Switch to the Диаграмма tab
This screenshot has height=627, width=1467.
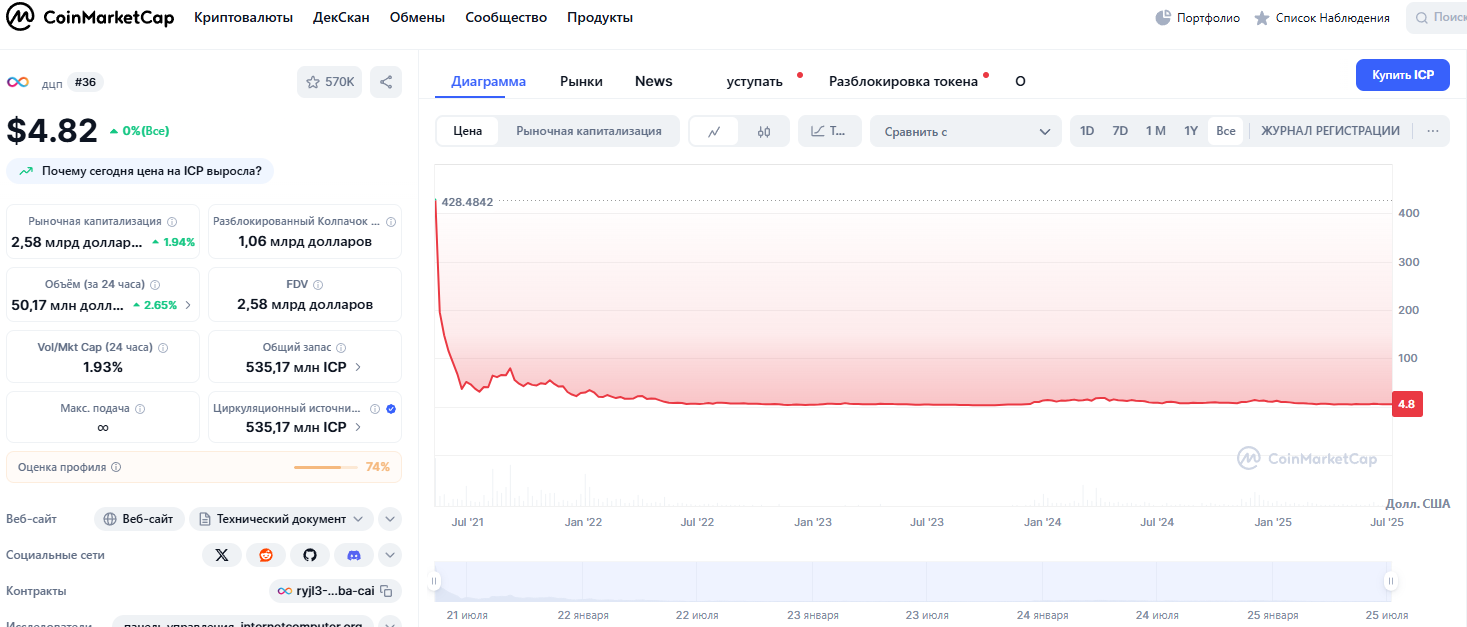coord(488,81)
